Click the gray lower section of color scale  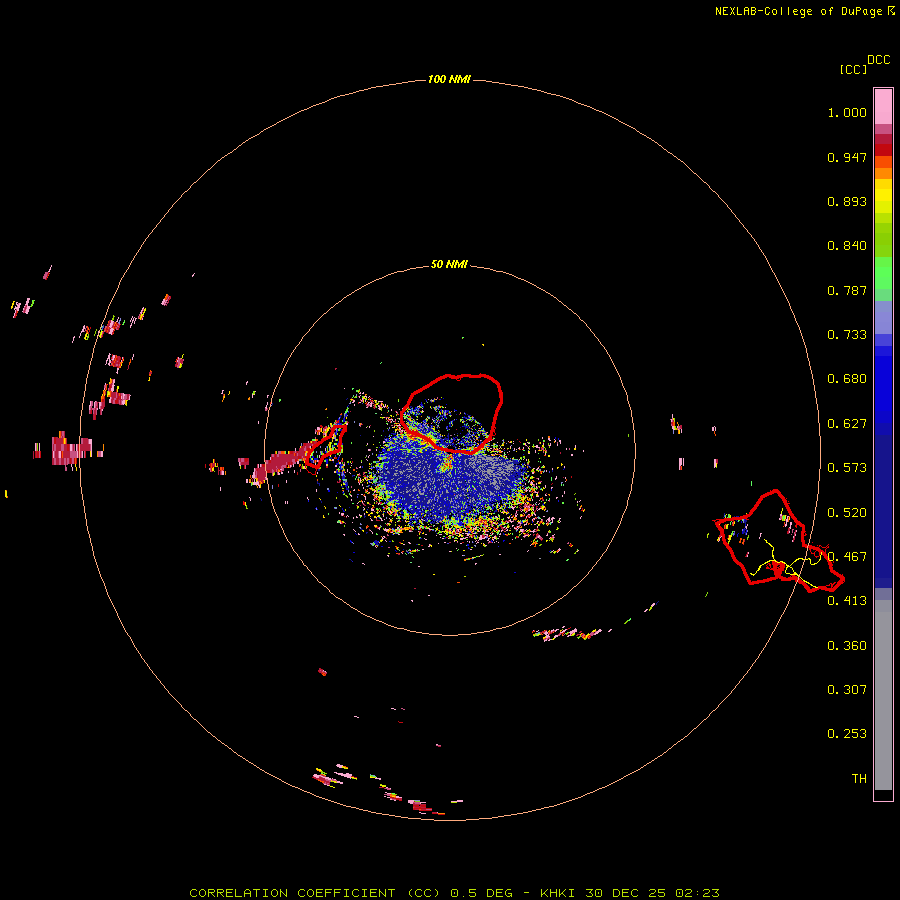tap(883, 695)
